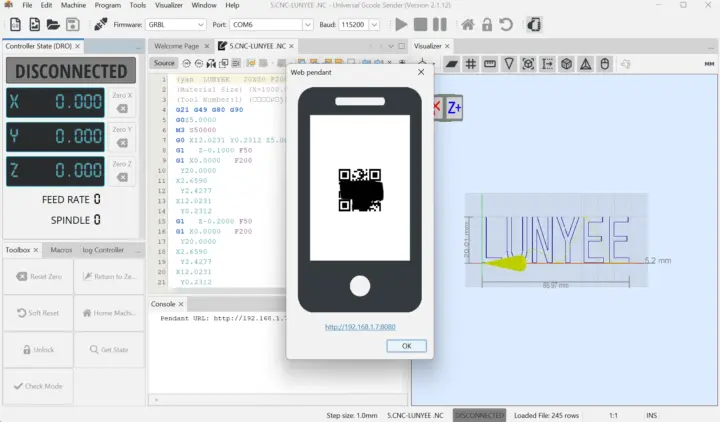Open the File menu
The height and width of the screenshot is (422, 720).
[27, 5]
